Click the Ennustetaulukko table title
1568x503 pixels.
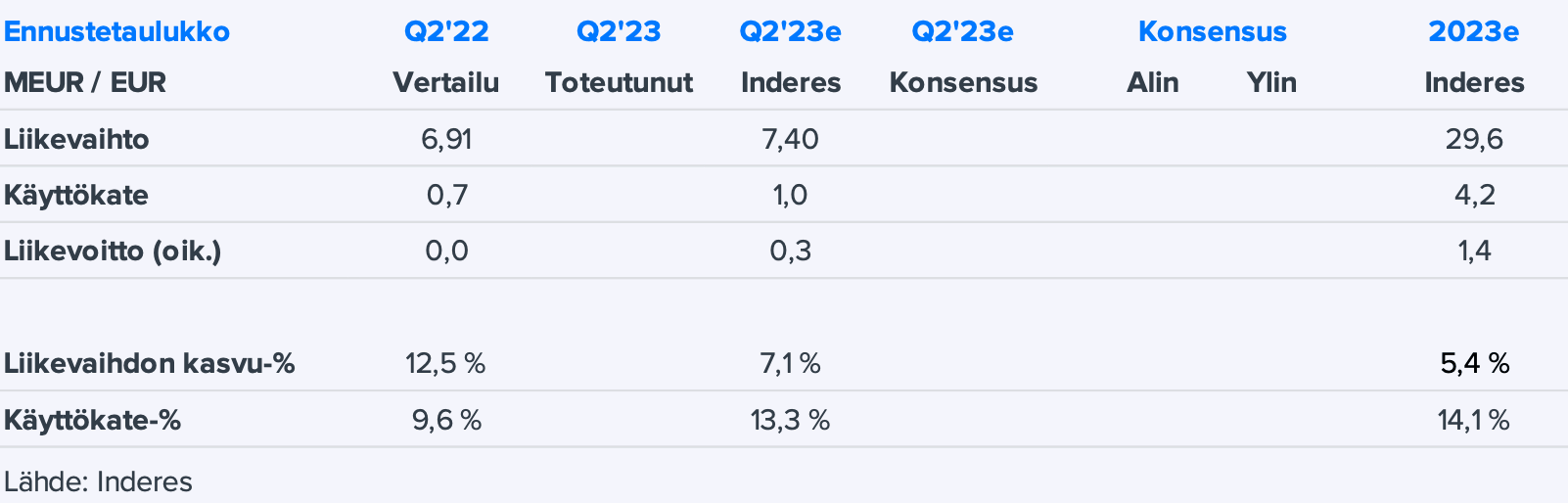(x=117, y=32)
